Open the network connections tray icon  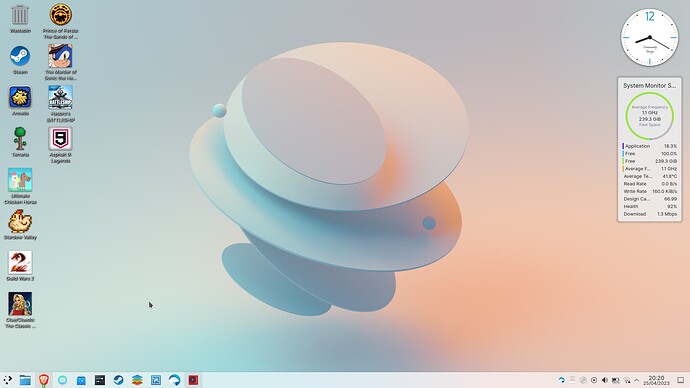point(627,380)
